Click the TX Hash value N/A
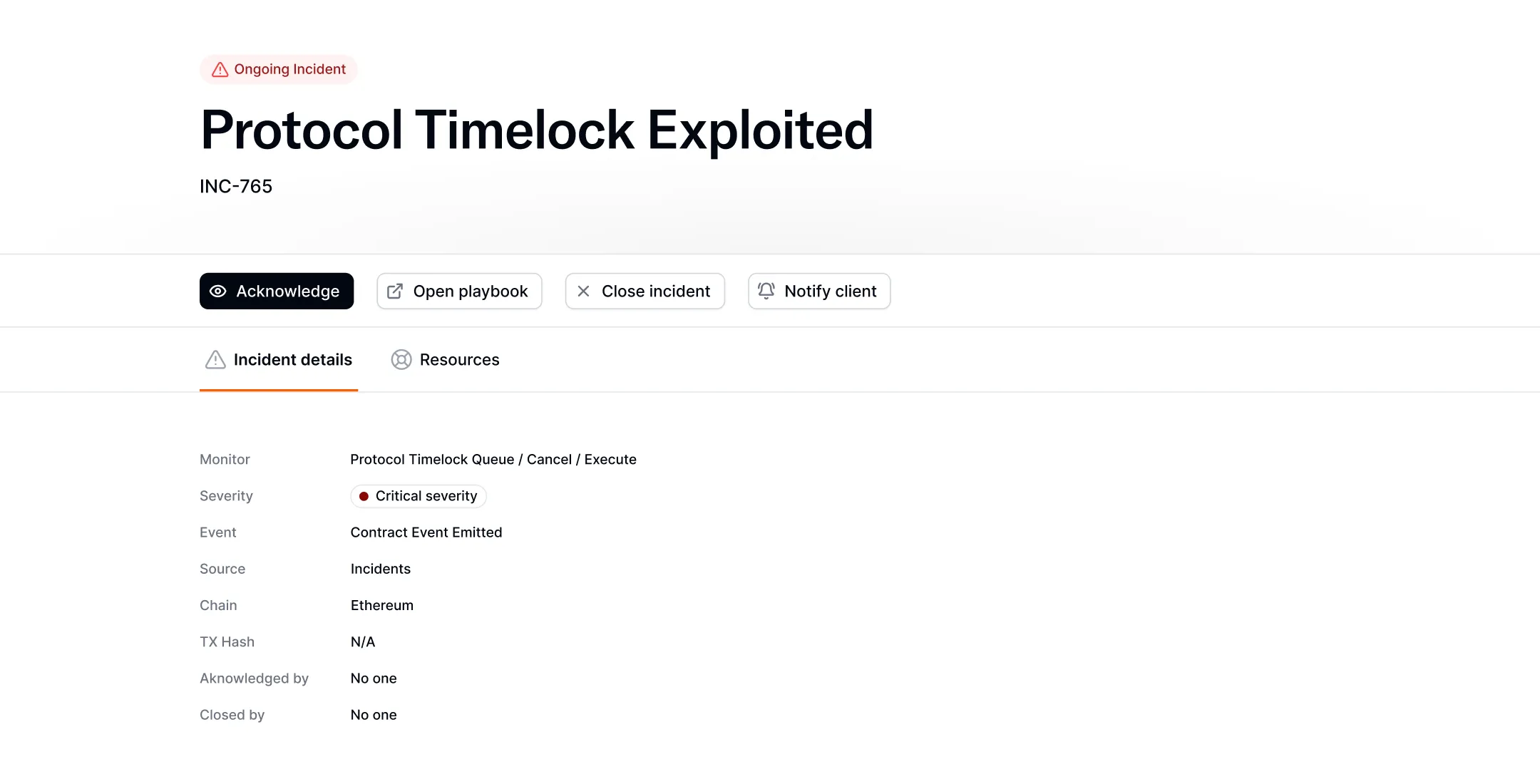Screen dimensions: 1540x784 (x=363, y=642)
